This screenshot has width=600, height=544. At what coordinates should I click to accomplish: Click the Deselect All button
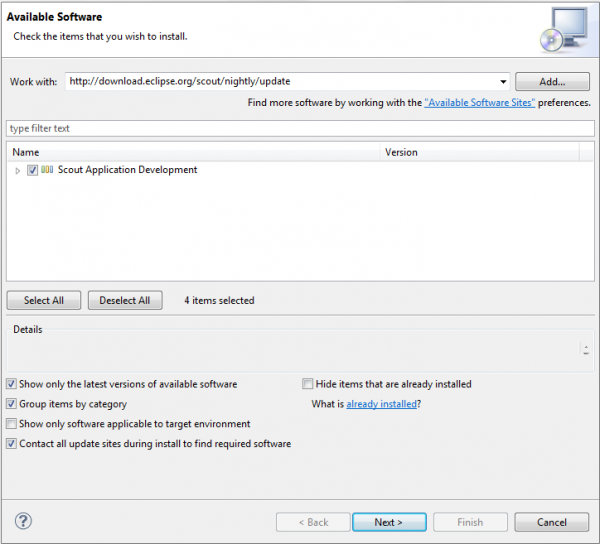coord(125,300)
